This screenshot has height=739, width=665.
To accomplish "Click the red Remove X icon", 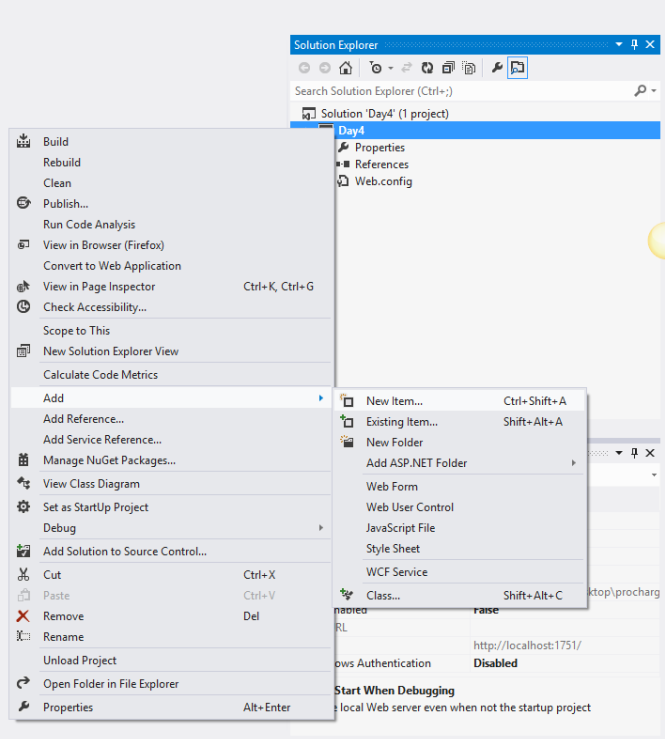I will (23, 616).
